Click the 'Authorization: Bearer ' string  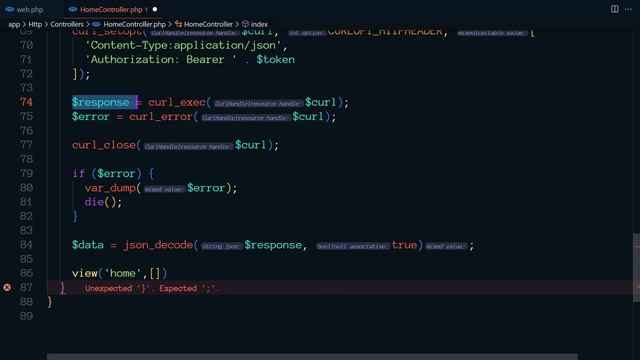[161, 60]
